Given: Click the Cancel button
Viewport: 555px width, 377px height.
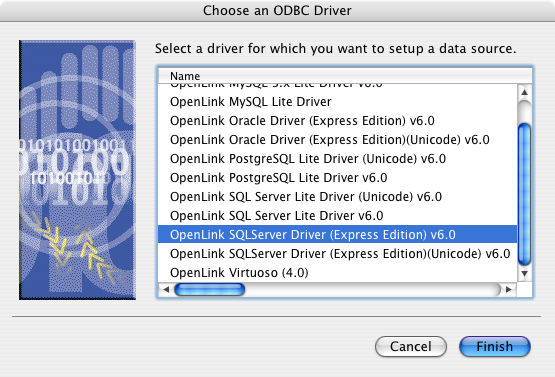Looking at the screenshot, I should tap(411, 347).
